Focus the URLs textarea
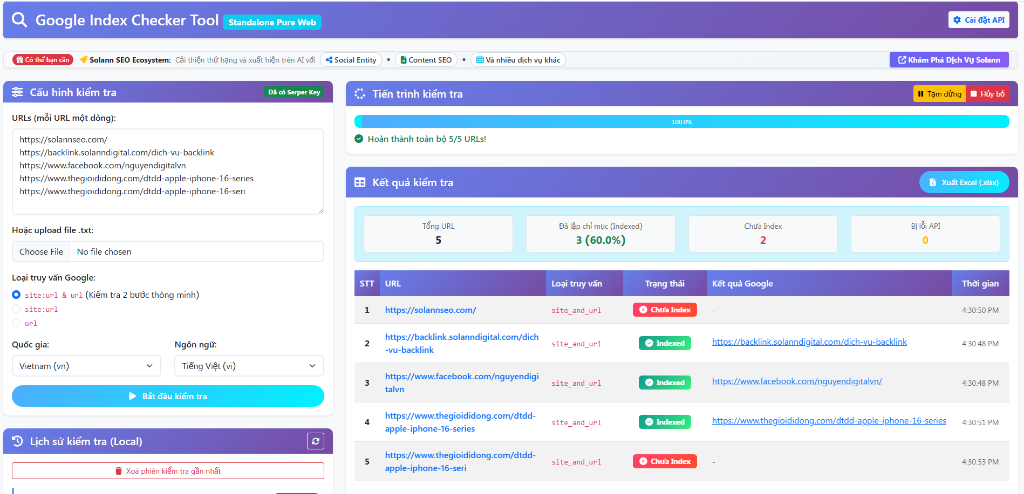This screenshot has height=494, width=1024. coord(168,171)
